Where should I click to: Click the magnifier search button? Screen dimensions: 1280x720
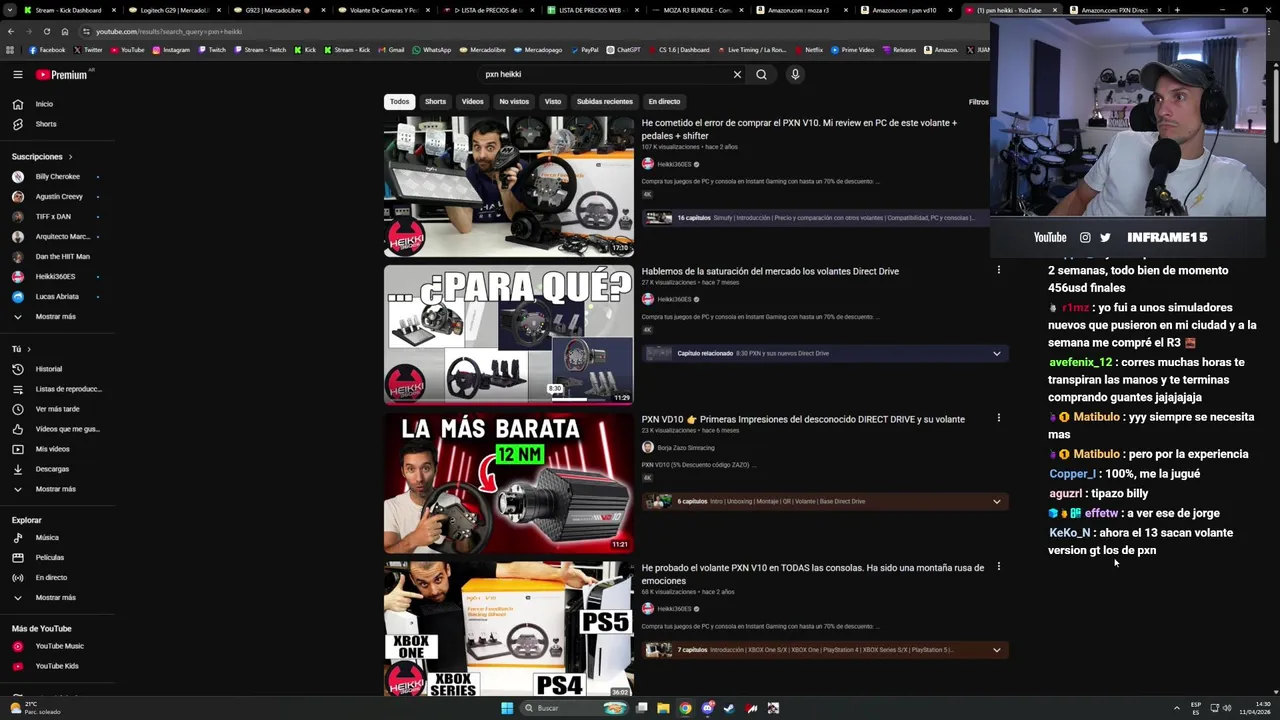(761, 74)
